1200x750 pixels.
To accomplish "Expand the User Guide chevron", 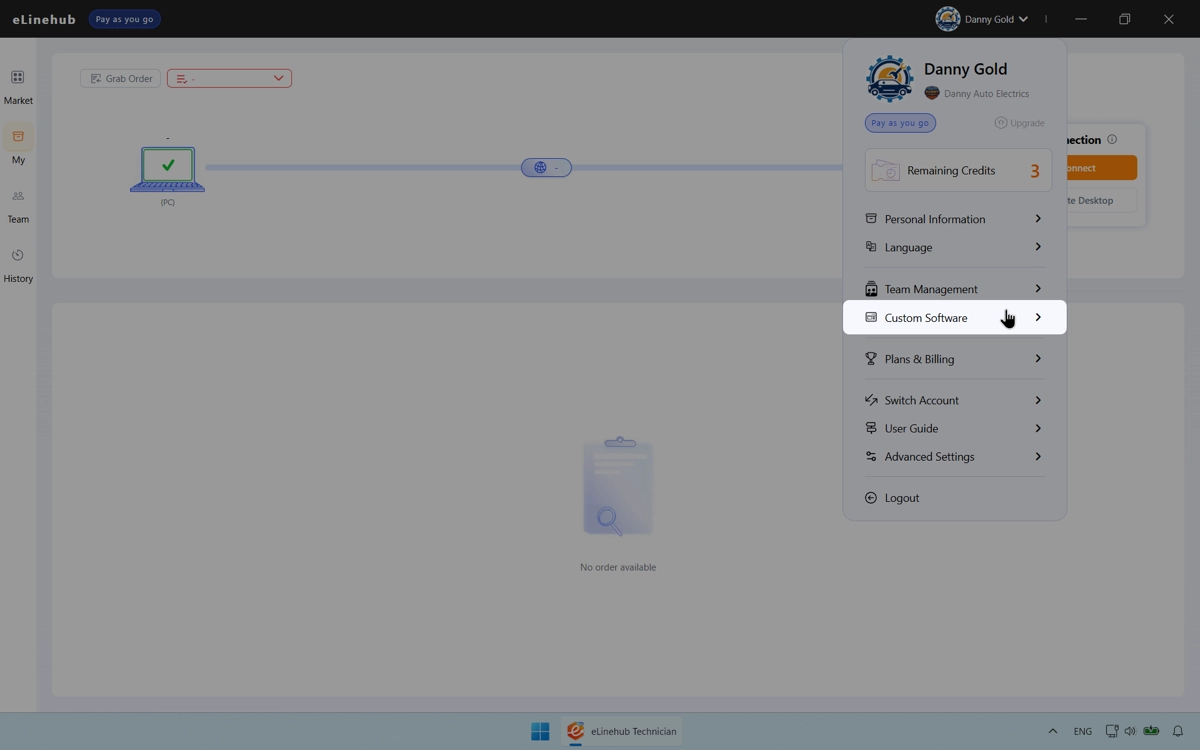I will point(1038,428).
